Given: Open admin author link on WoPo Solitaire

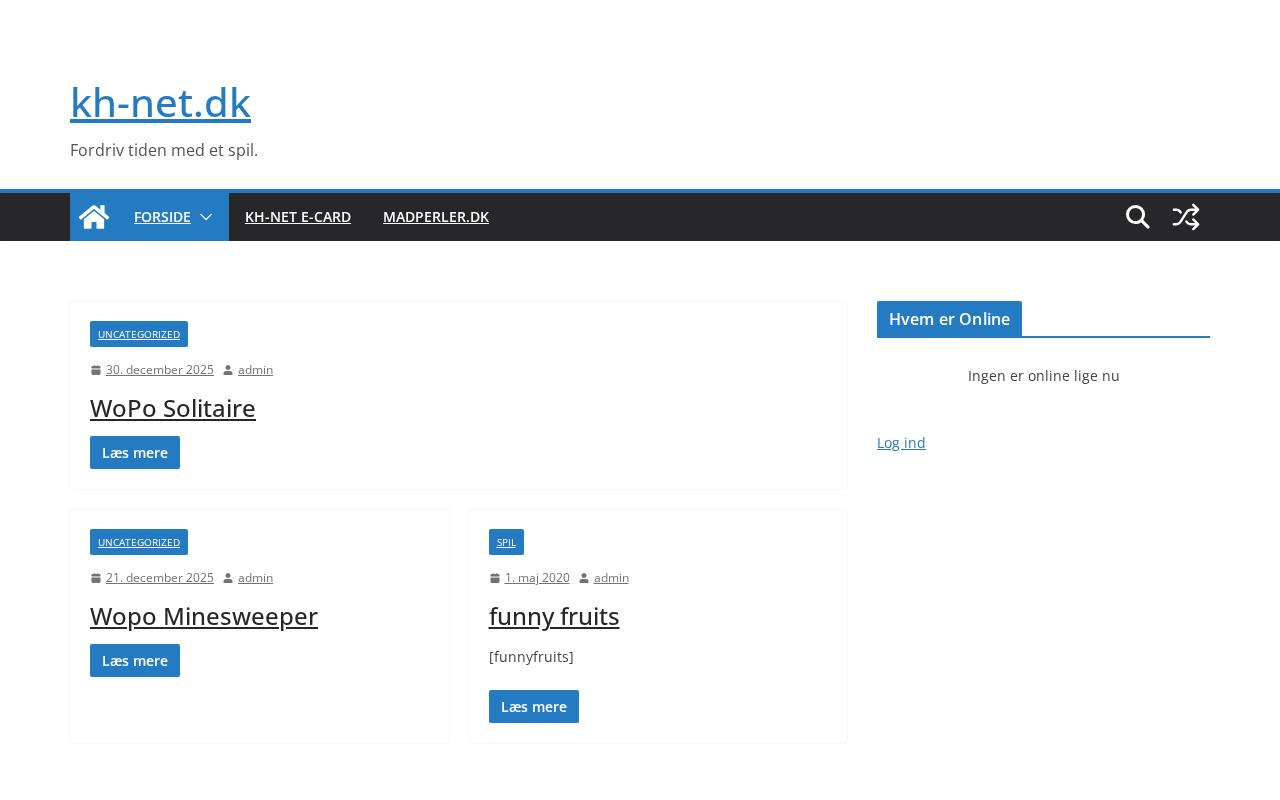Looking at the screenshot, I should (x=255, y=370).
